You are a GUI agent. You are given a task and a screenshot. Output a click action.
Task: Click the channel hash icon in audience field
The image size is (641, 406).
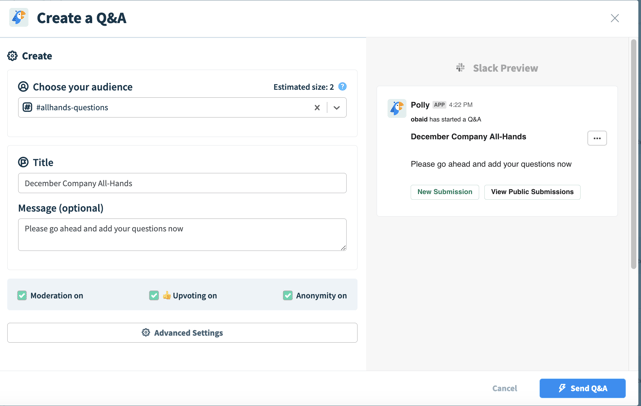(x=27, y=108)
